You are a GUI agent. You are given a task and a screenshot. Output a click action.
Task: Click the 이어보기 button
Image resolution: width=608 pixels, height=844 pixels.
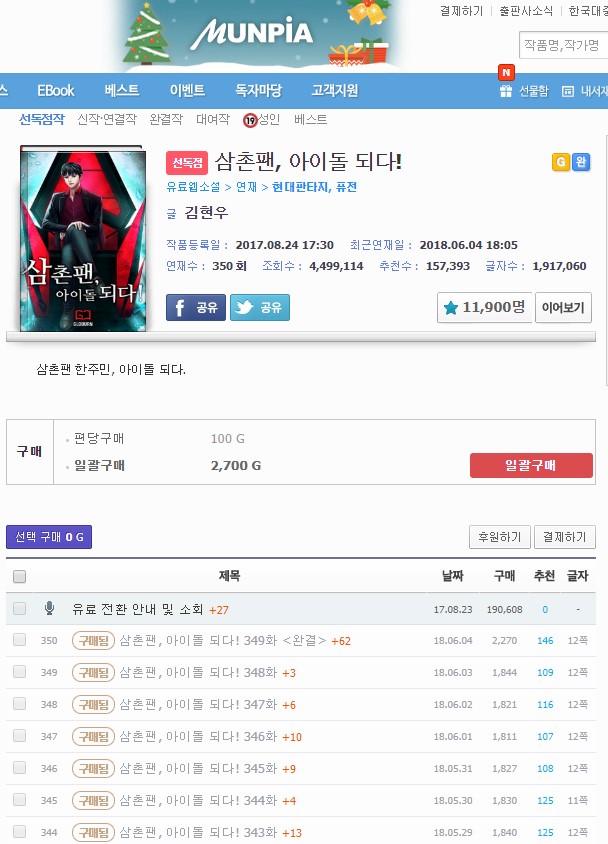(x=563, y=307)
